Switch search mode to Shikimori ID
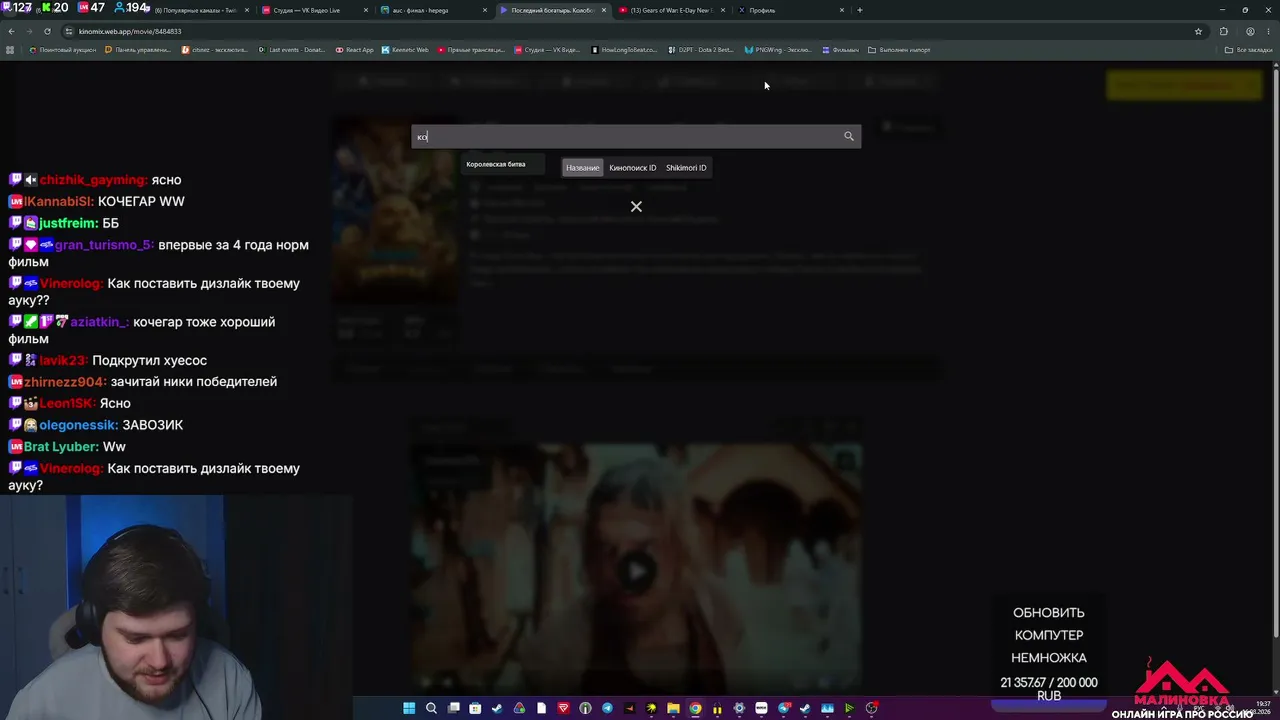The image size is (1280, 720). pos(686,168)
